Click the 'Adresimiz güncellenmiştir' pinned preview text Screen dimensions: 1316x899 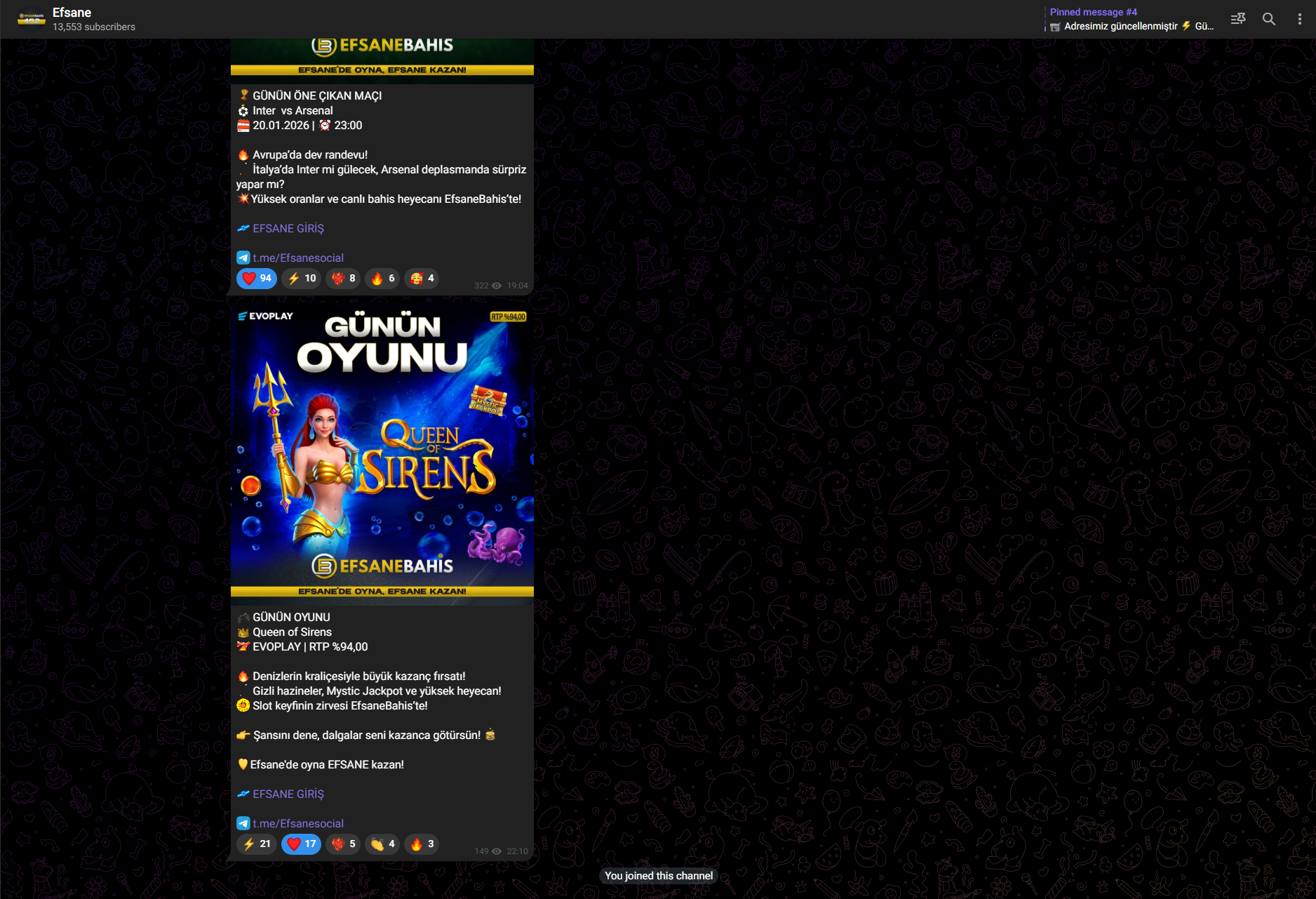pyautogui.click(x=1121, y=26)
